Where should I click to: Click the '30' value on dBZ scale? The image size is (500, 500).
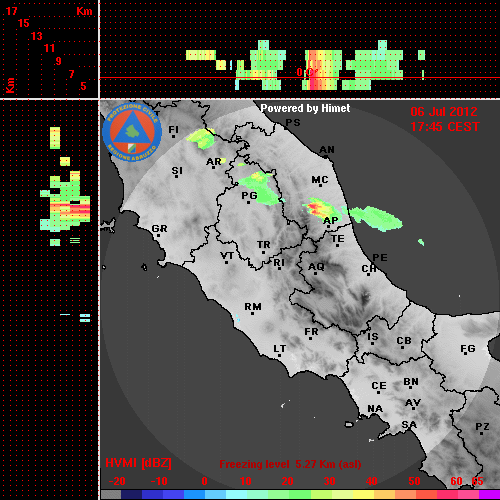[x=329, y=481]
